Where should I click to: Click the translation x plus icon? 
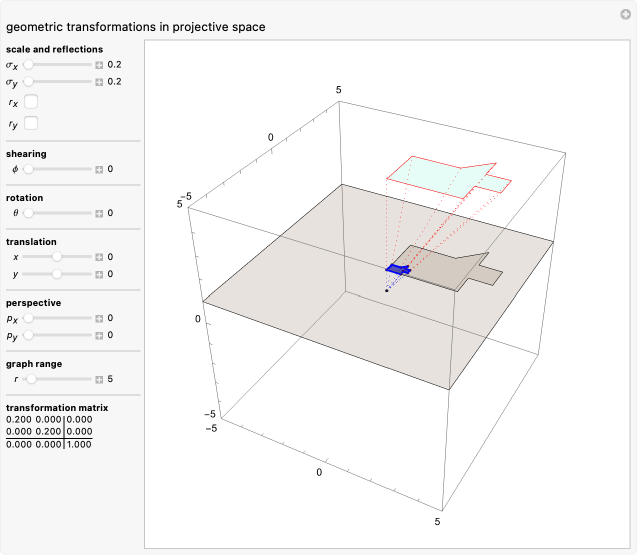(x=99, y=257)
